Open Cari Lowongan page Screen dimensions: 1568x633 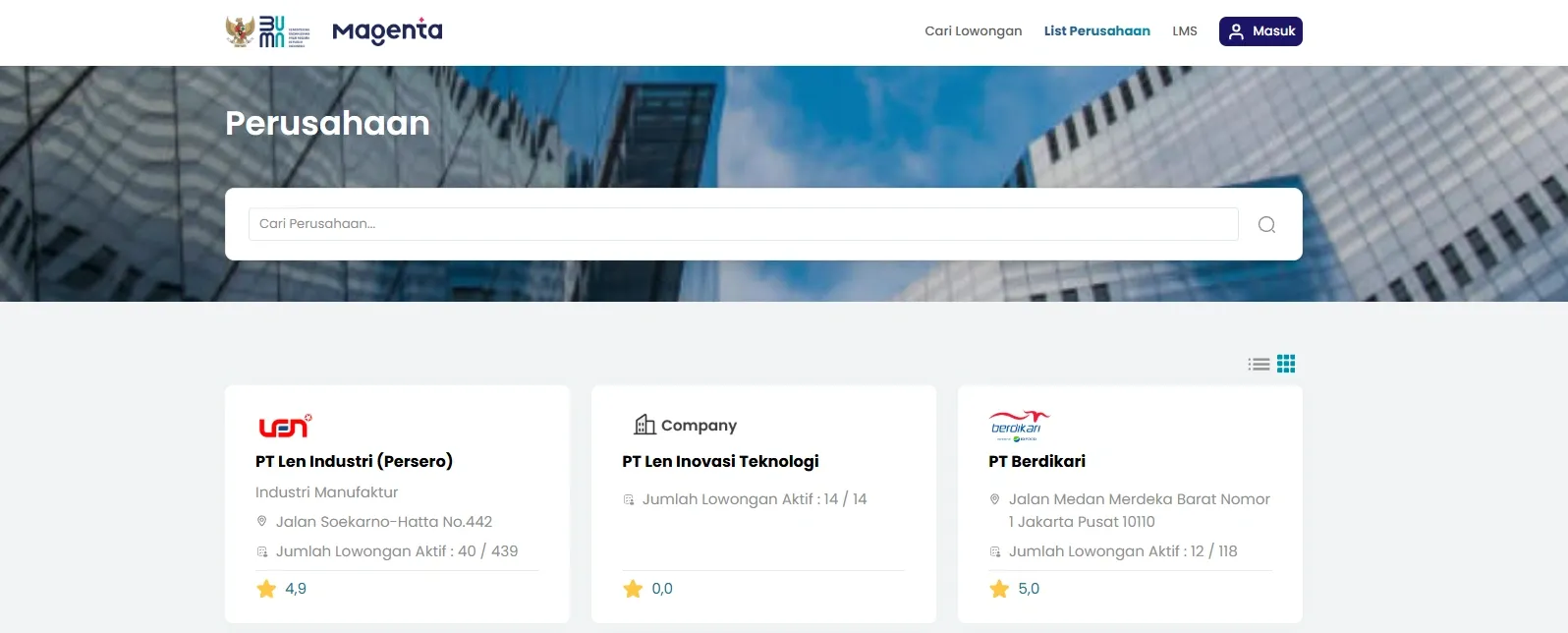point(973,31)
